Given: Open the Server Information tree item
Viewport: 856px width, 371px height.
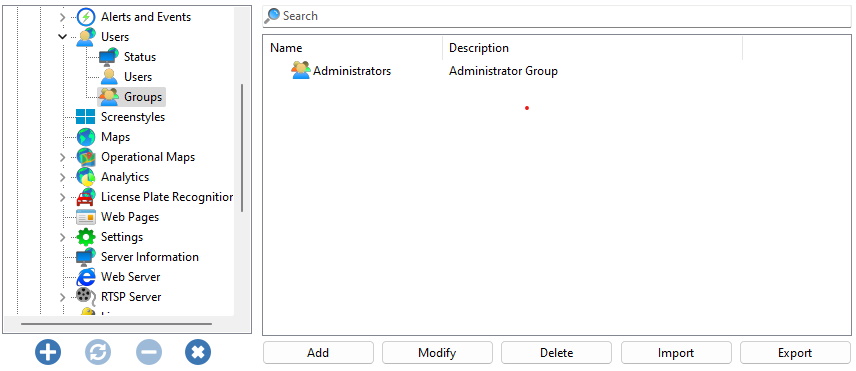Looking at the screenshot, I should (150, 257).
